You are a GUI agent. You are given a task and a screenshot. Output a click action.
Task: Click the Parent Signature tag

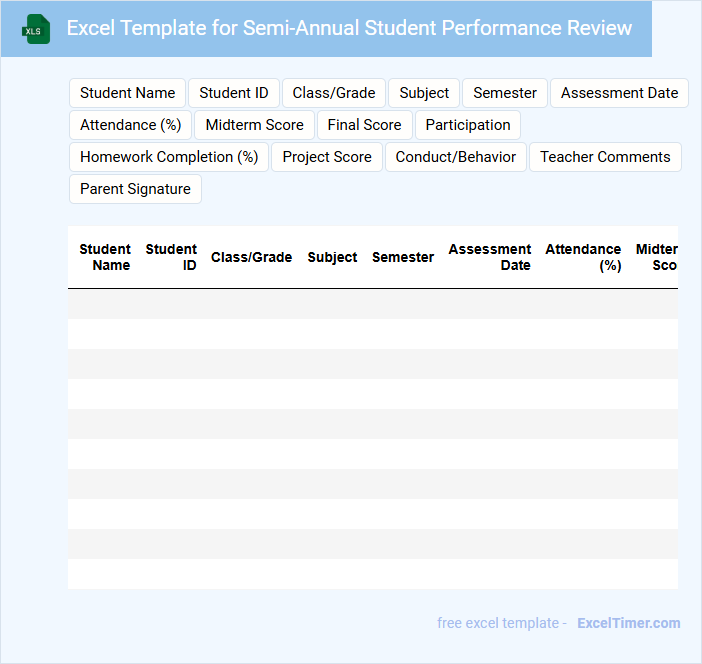tap(135, 189)
